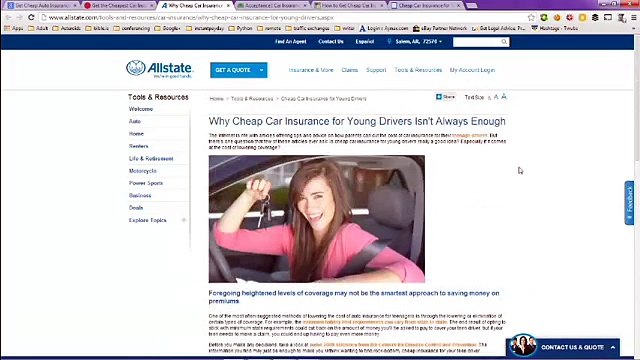Close the active Why Cheap Car Insurance tab

(x=228, y=6)
